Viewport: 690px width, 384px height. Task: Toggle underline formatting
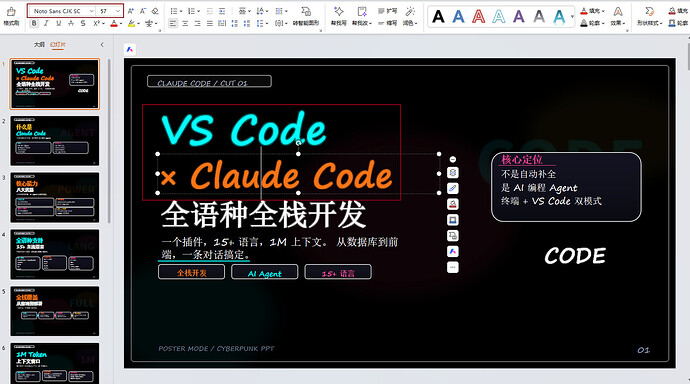(59, 23)
